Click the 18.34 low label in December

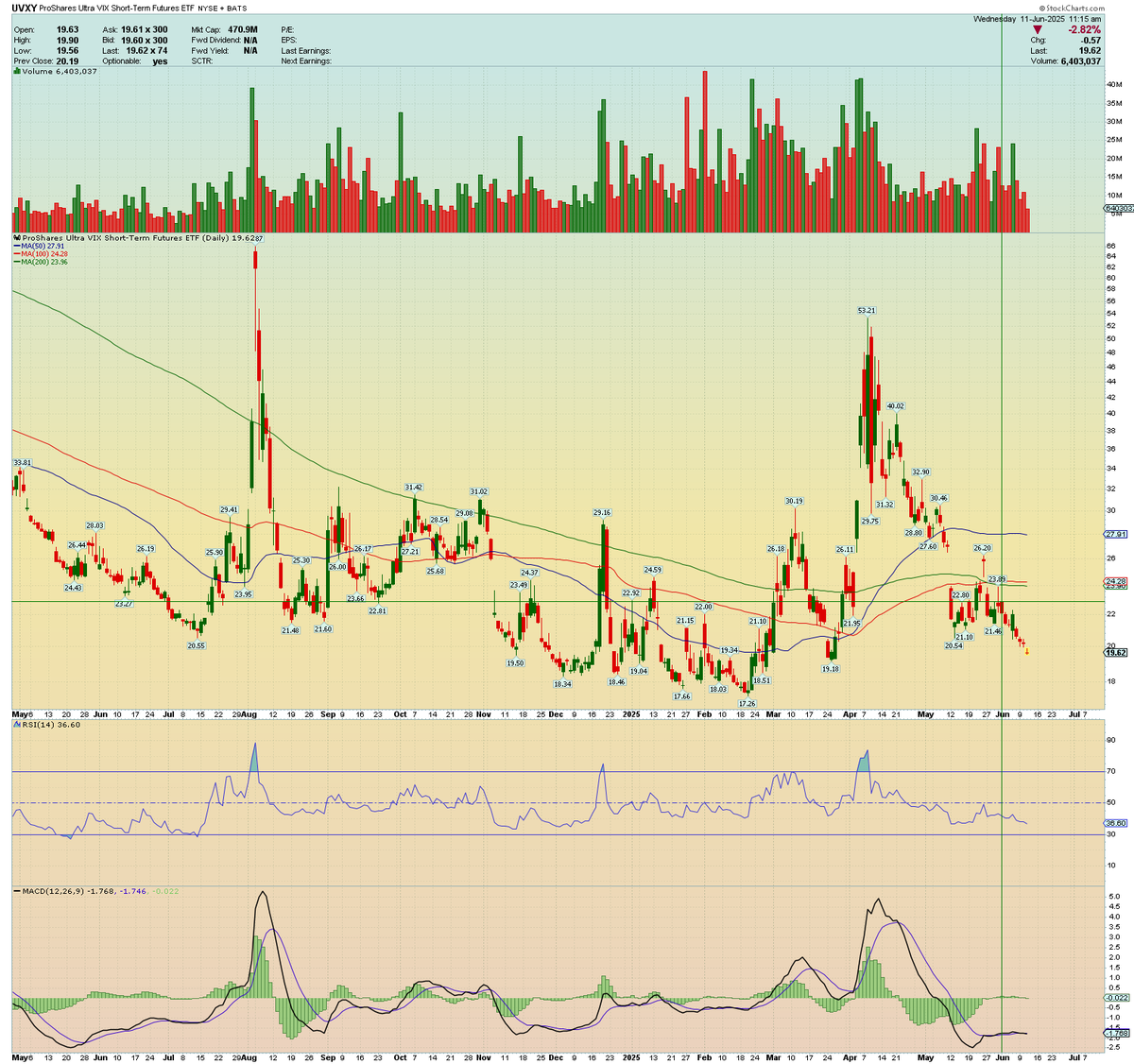(x=562, y=683)
